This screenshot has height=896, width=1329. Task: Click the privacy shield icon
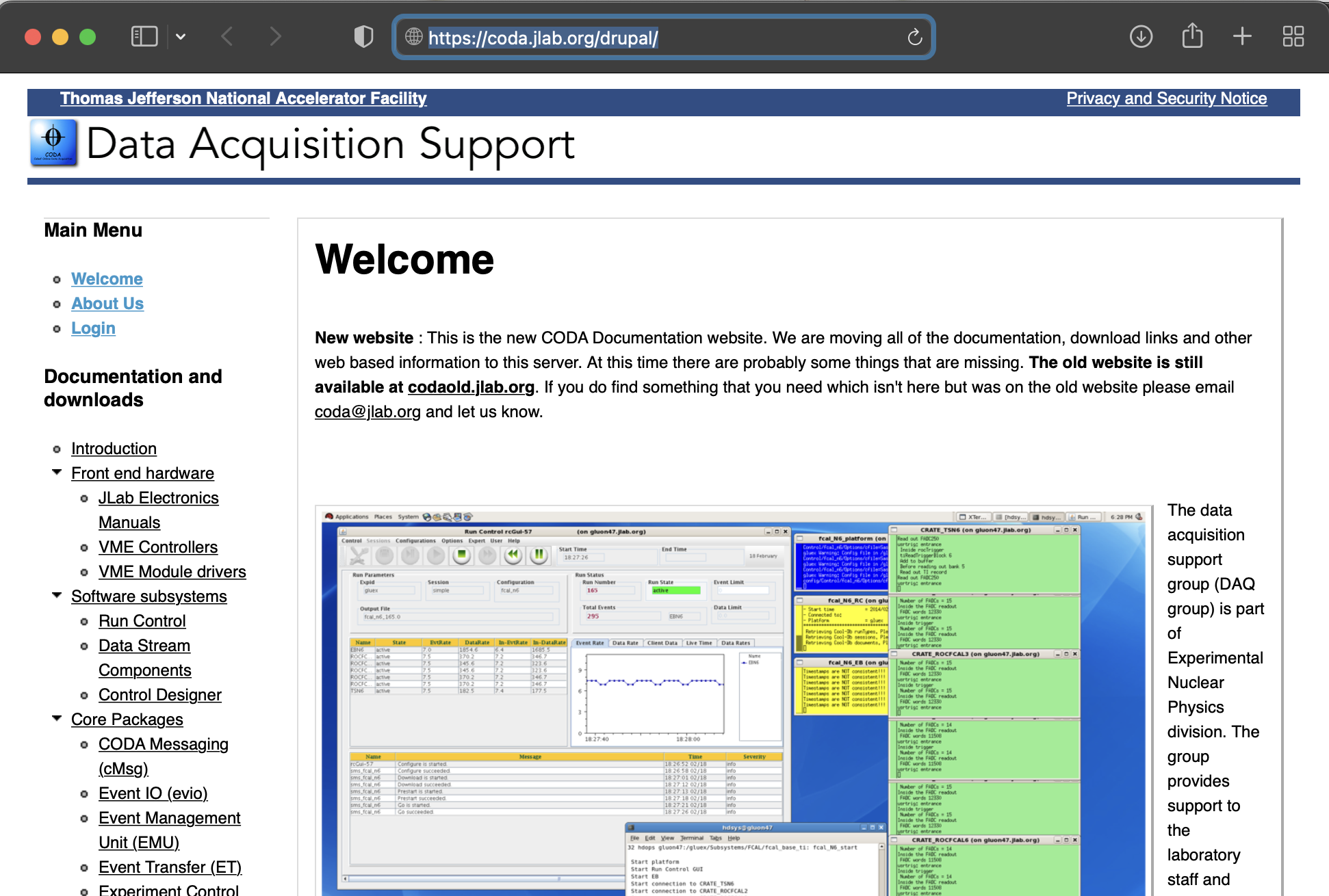[x=363, y=36]
